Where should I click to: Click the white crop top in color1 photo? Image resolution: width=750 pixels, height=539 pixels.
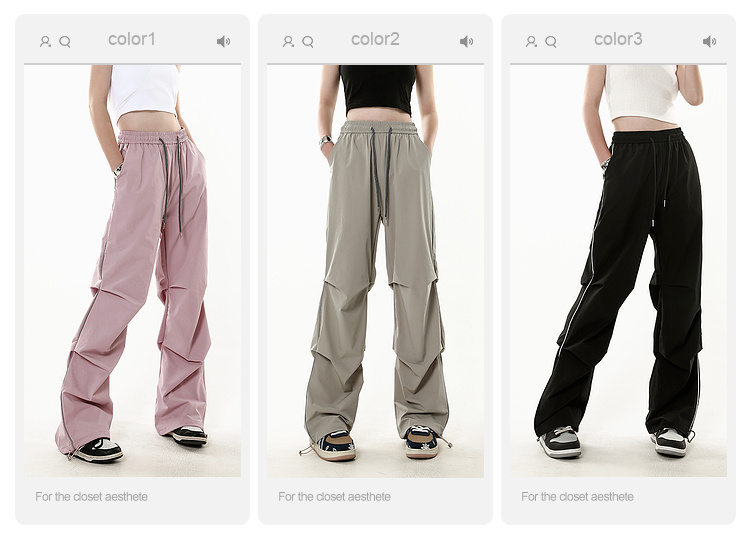[144, 92]
